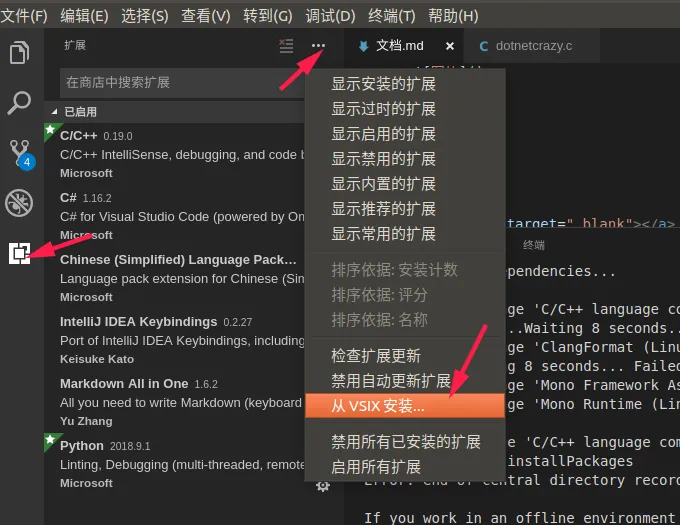680x525 pixels.
Task: Select 排序依据: 评分 entry
Action: pyautogui.click(x=405, y=295)
